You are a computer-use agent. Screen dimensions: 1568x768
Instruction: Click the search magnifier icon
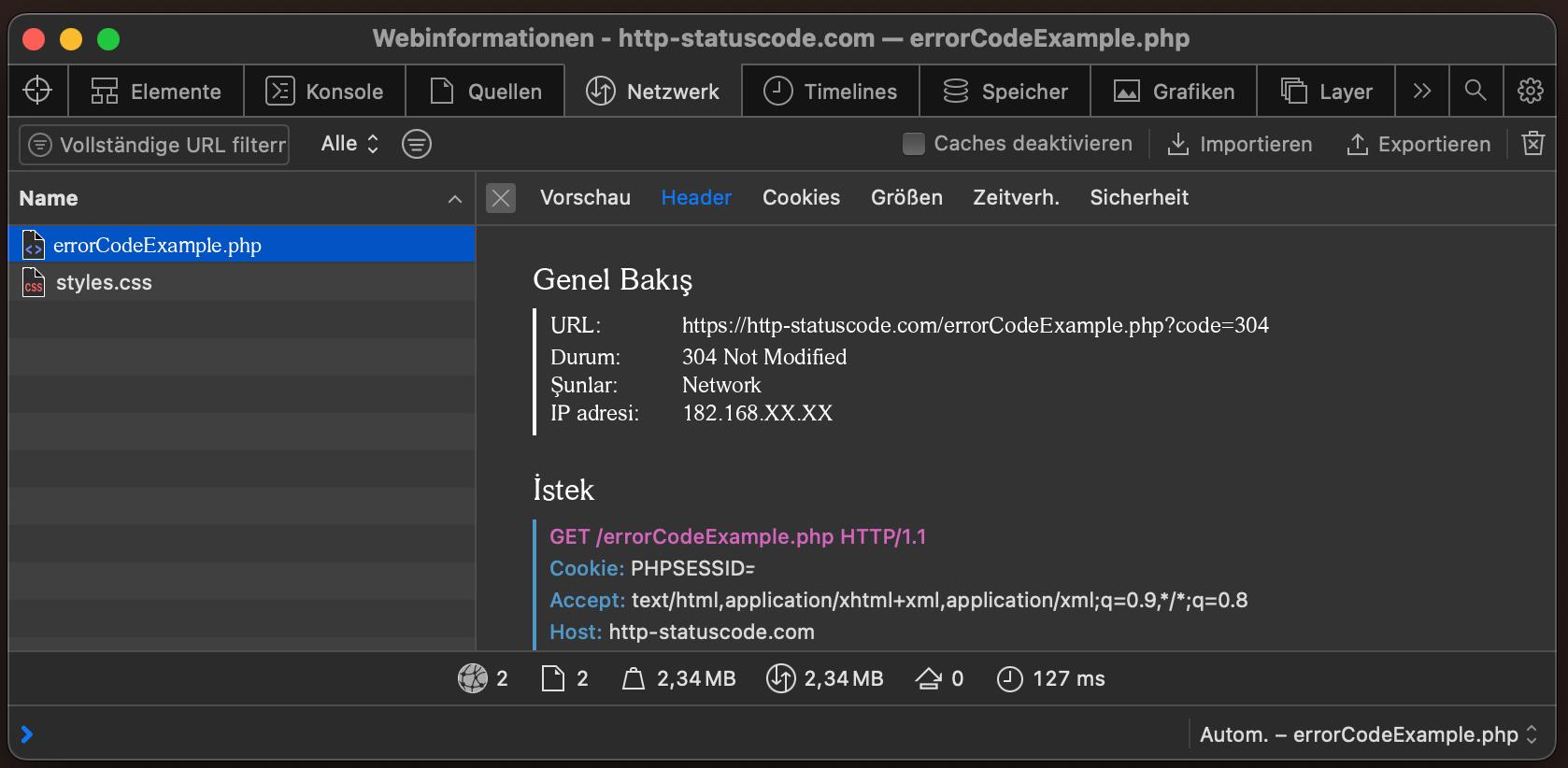pyautogui.click(x=1475, y=91)
